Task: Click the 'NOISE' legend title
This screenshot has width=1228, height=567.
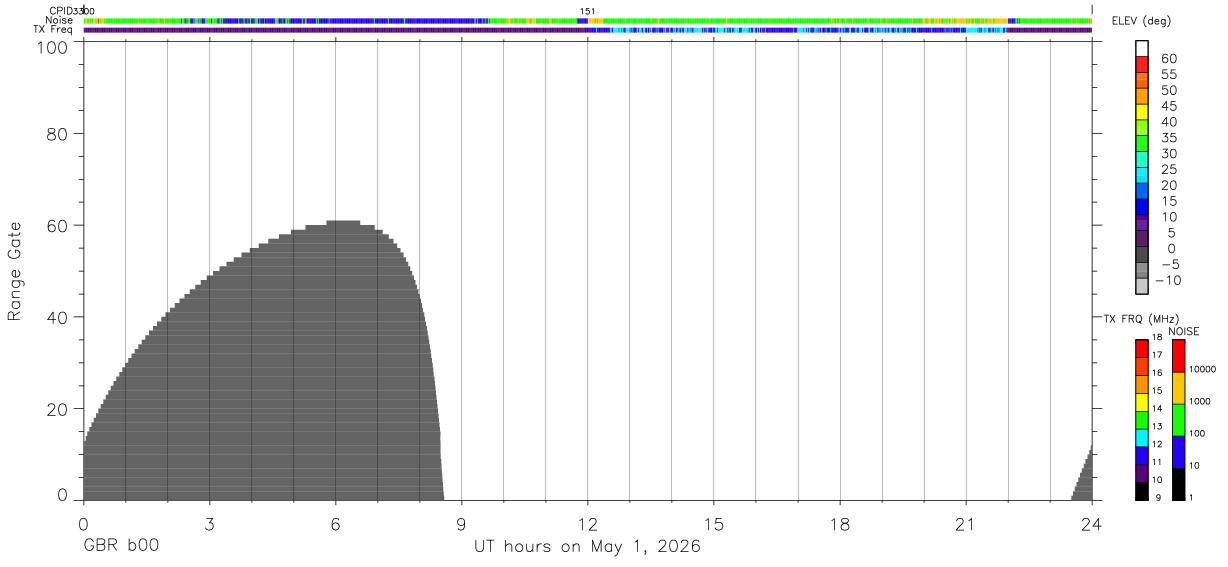Action: (x=1184, y=331)
